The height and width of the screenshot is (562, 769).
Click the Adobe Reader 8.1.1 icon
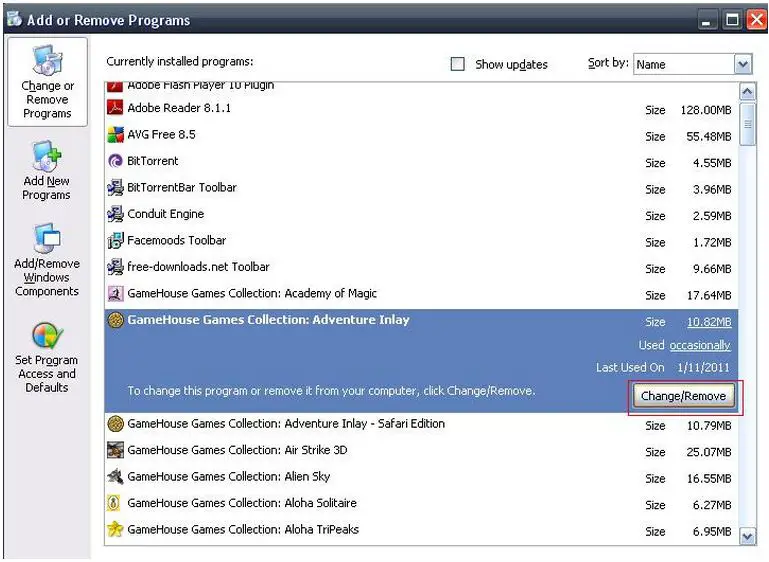115,107
